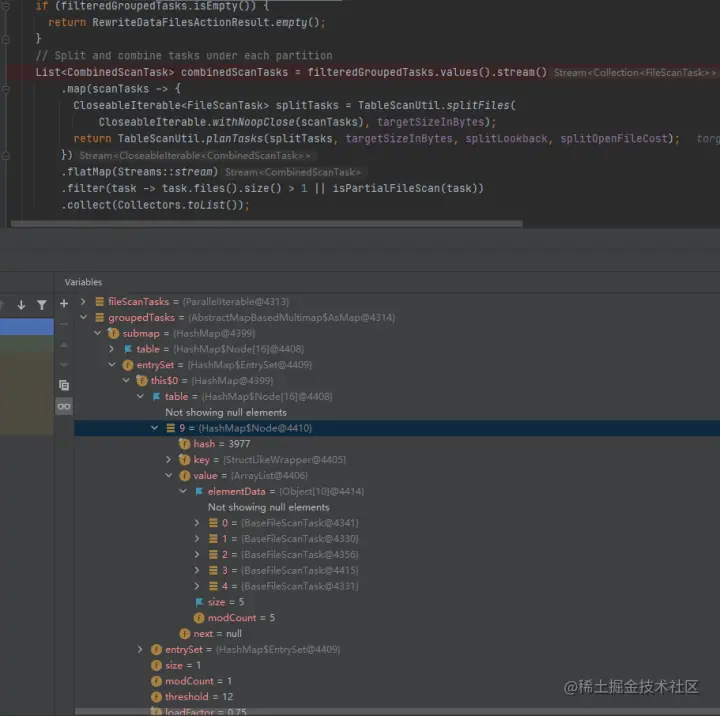Select the size = 1 row
Screen dimensions: 720x716
(397, 665)
